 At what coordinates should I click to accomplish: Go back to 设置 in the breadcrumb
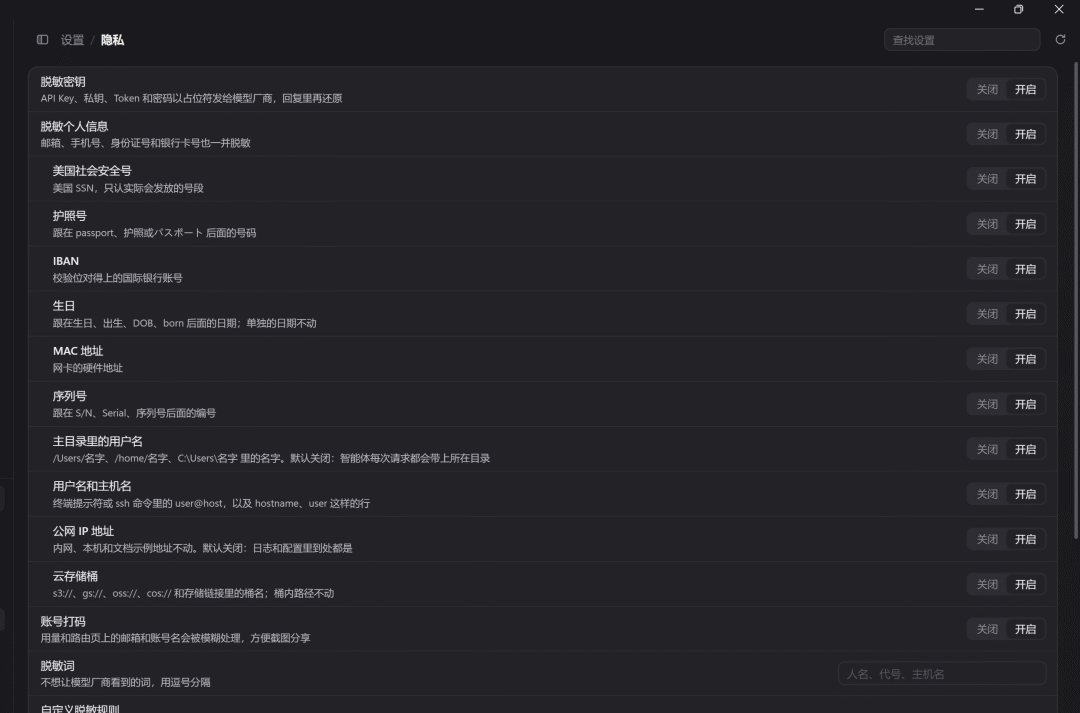tap(72, 40)
